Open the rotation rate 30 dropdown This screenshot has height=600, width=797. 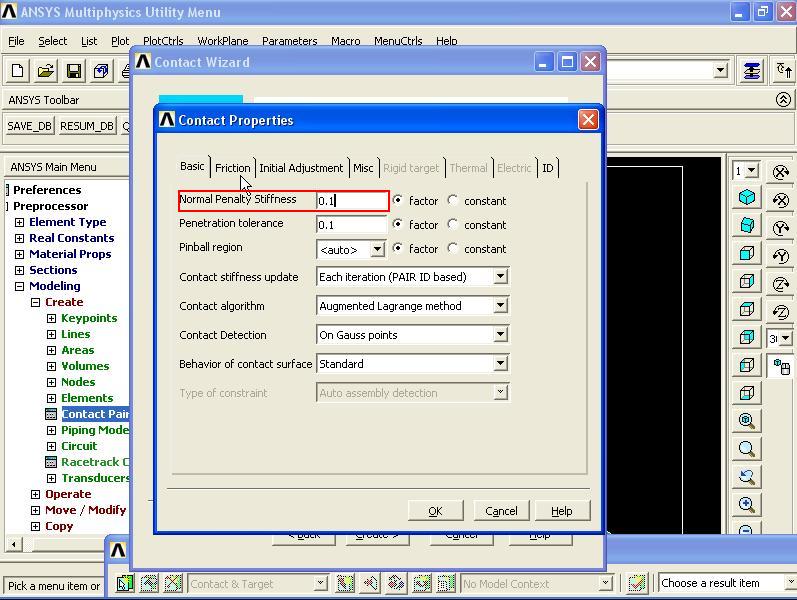(786, 338)
